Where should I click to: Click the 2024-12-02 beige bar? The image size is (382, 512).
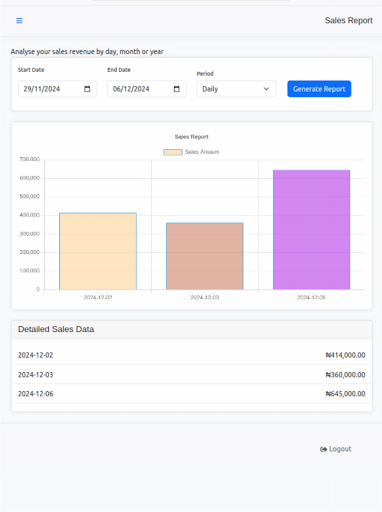tap(98, 251)
